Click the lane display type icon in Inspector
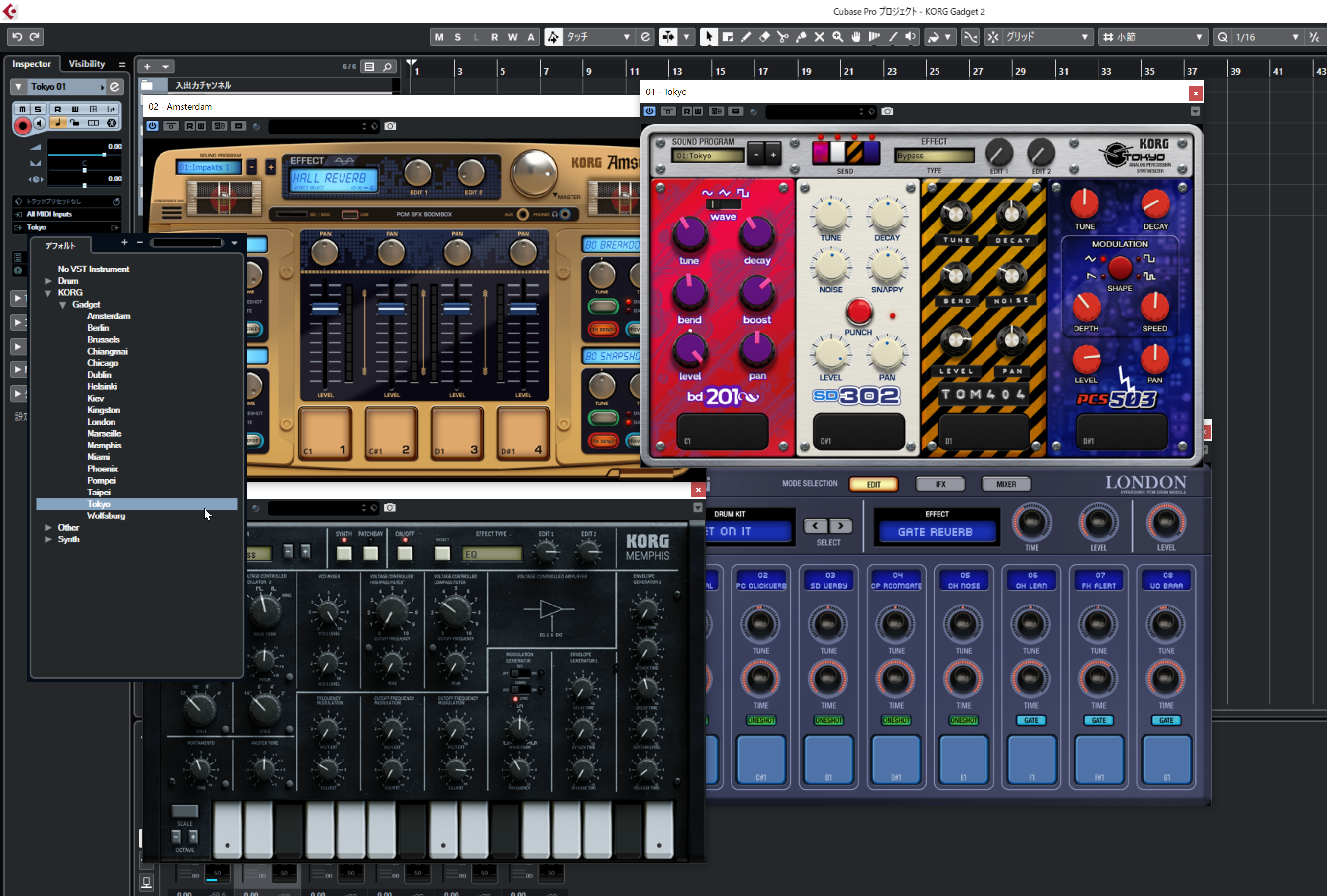This screenshot has height=896, width=1327. [93, 123]
